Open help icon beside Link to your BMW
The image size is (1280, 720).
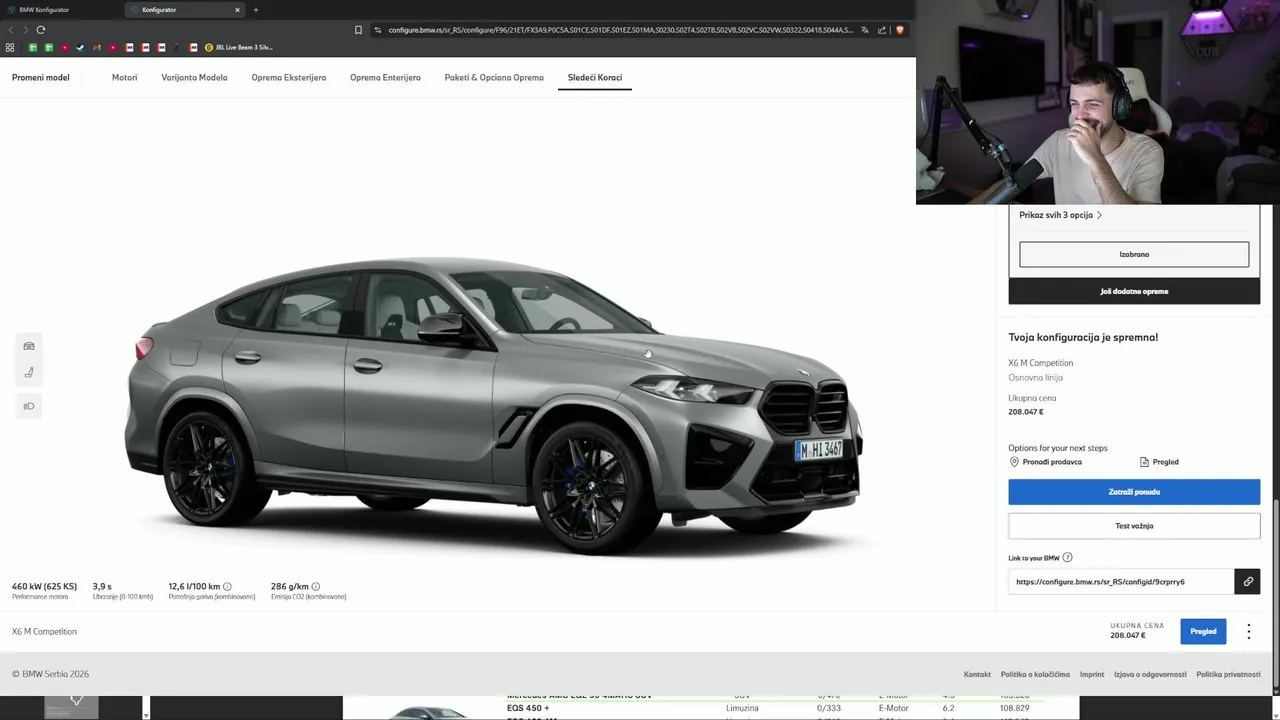tap(1067, 558)
